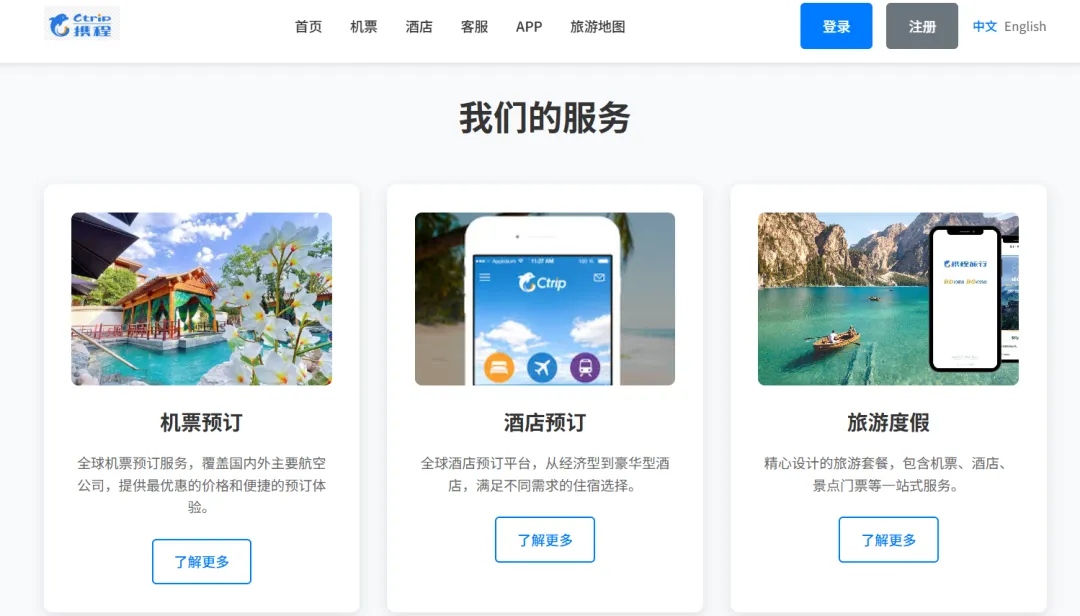Open the 客服 customer service menu item
The height and width of the screenshot is (616, 1080).
474,27
